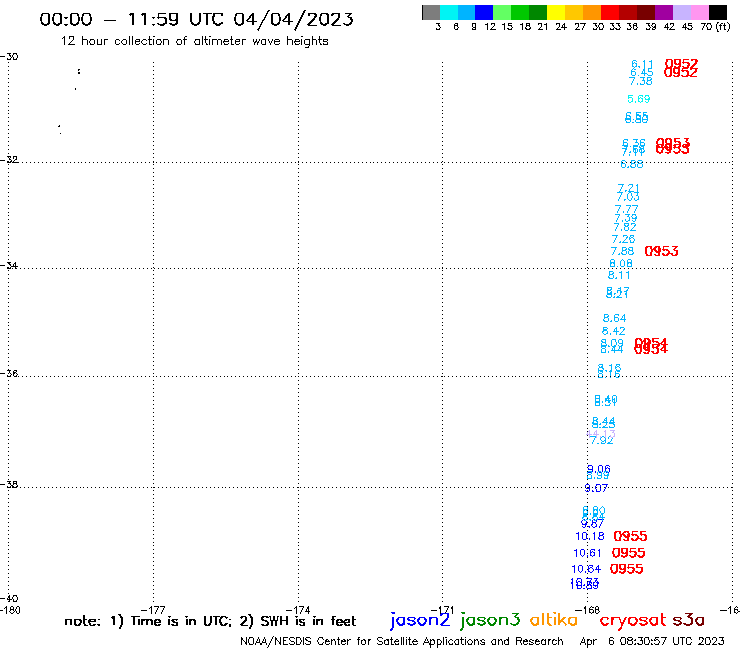Select the orange swatch in the color legend
Image resolution: width=740 pixels, height=650 pixels.
pyautogui.click(x=592, y=12)
